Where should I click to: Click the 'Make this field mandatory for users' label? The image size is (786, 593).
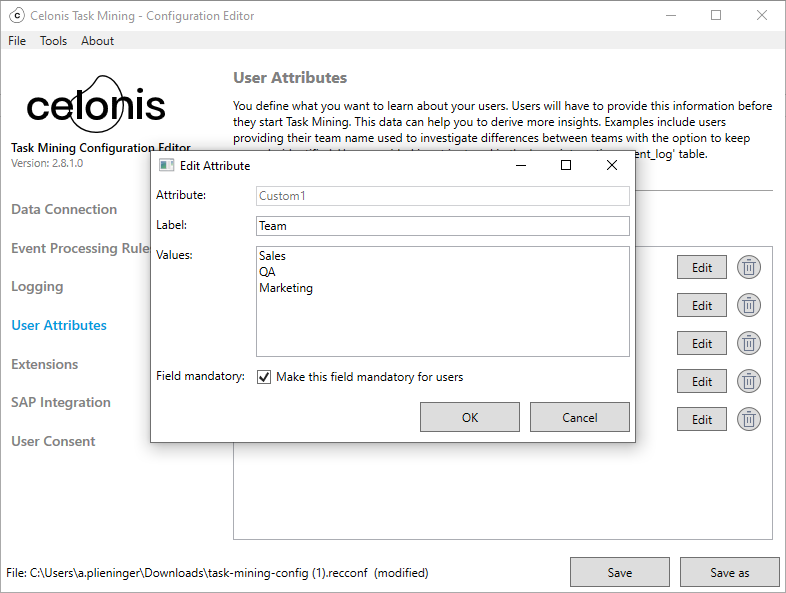click(369, 377)
